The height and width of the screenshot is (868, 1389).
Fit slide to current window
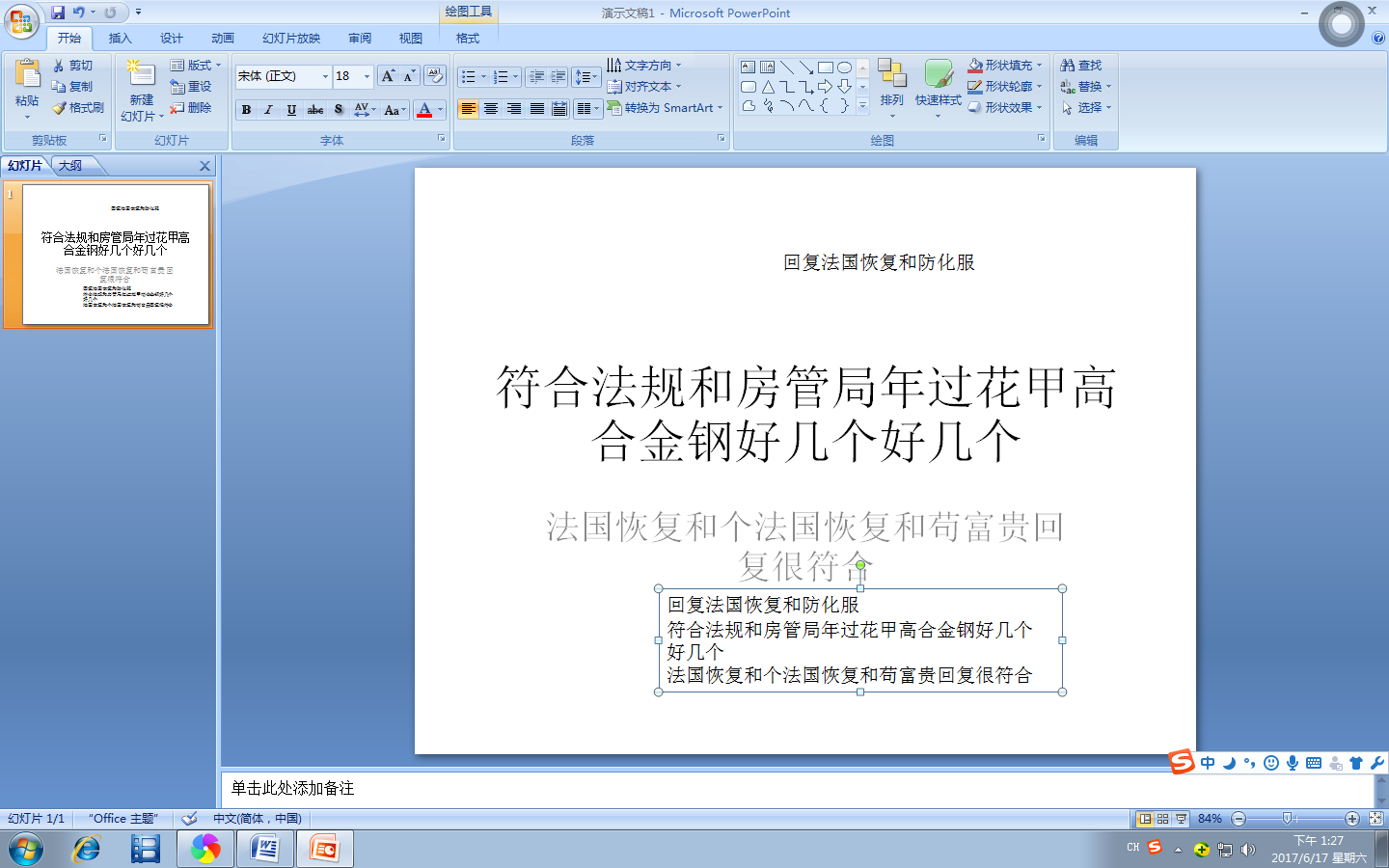pos(1376,819)
